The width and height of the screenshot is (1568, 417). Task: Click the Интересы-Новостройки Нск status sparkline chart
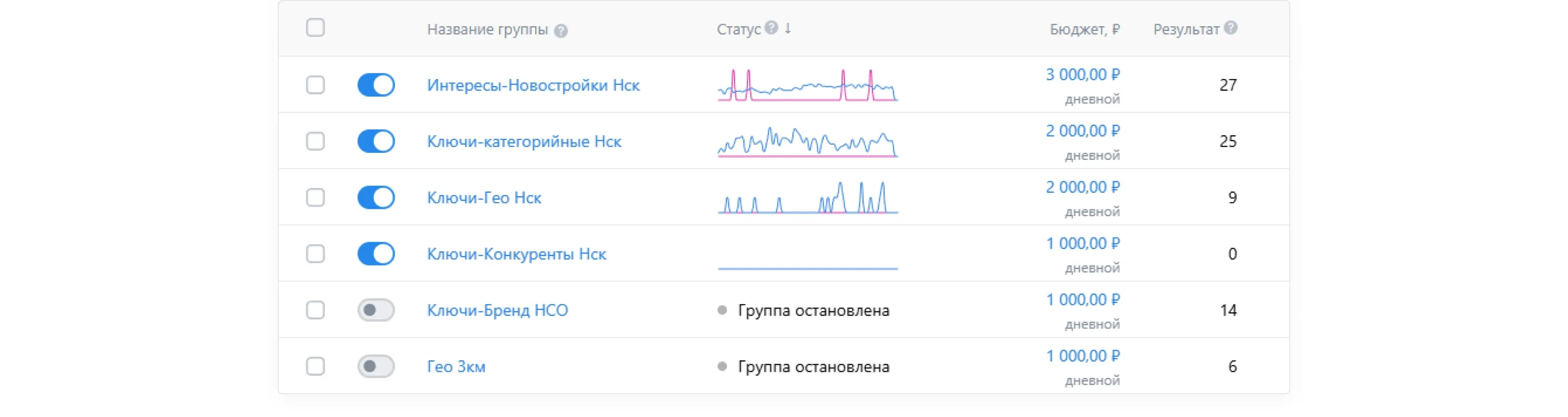pyautogui.click(x=807, y=85)
